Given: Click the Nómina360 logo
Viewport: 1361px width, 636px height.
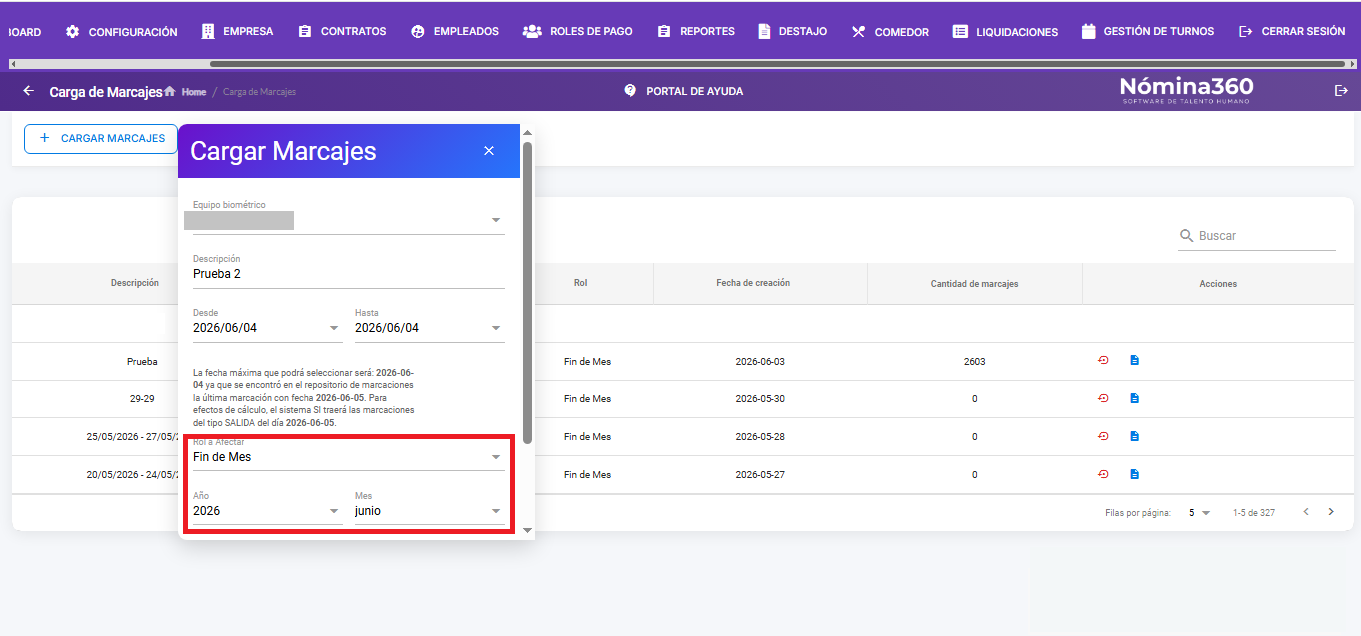Looking at the screenshot, I should [1186, 90].
